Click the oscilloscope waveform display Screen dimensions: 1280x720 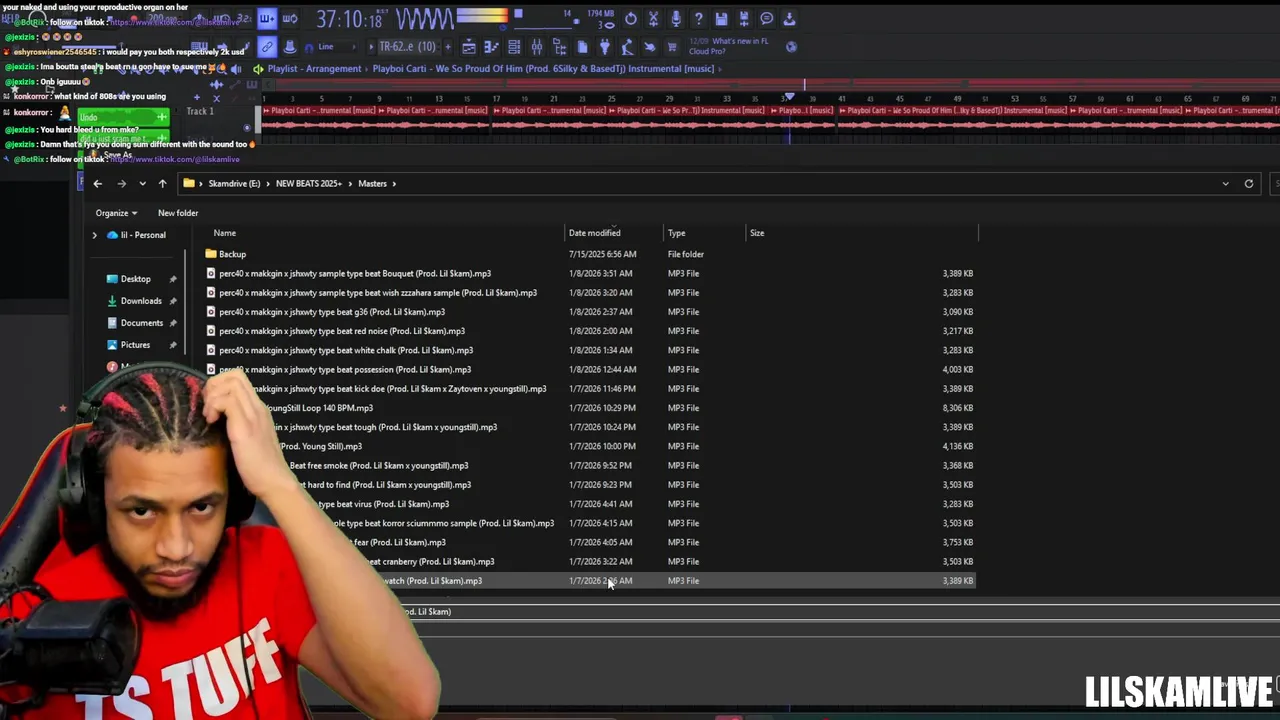click(425, 19)
